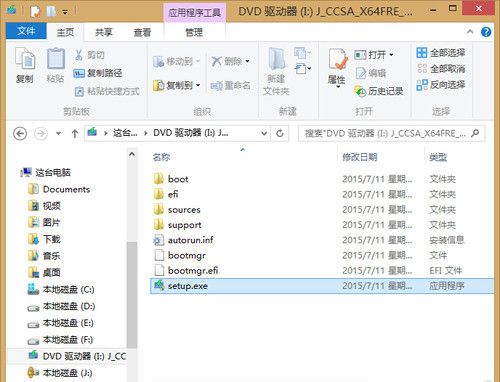Open the File tab
500x382 pixels.
pyautogui.click(x=26, y=31)
